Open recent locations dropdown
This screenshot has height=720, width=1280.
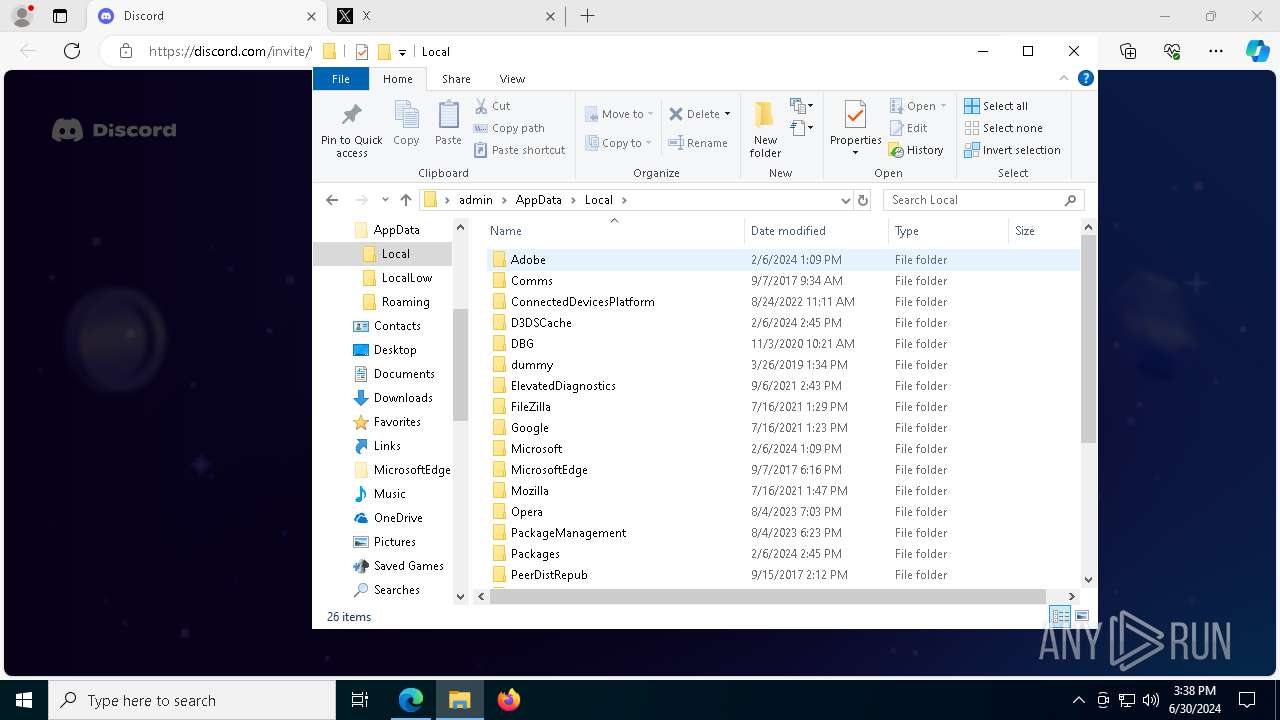coord(385,200)
